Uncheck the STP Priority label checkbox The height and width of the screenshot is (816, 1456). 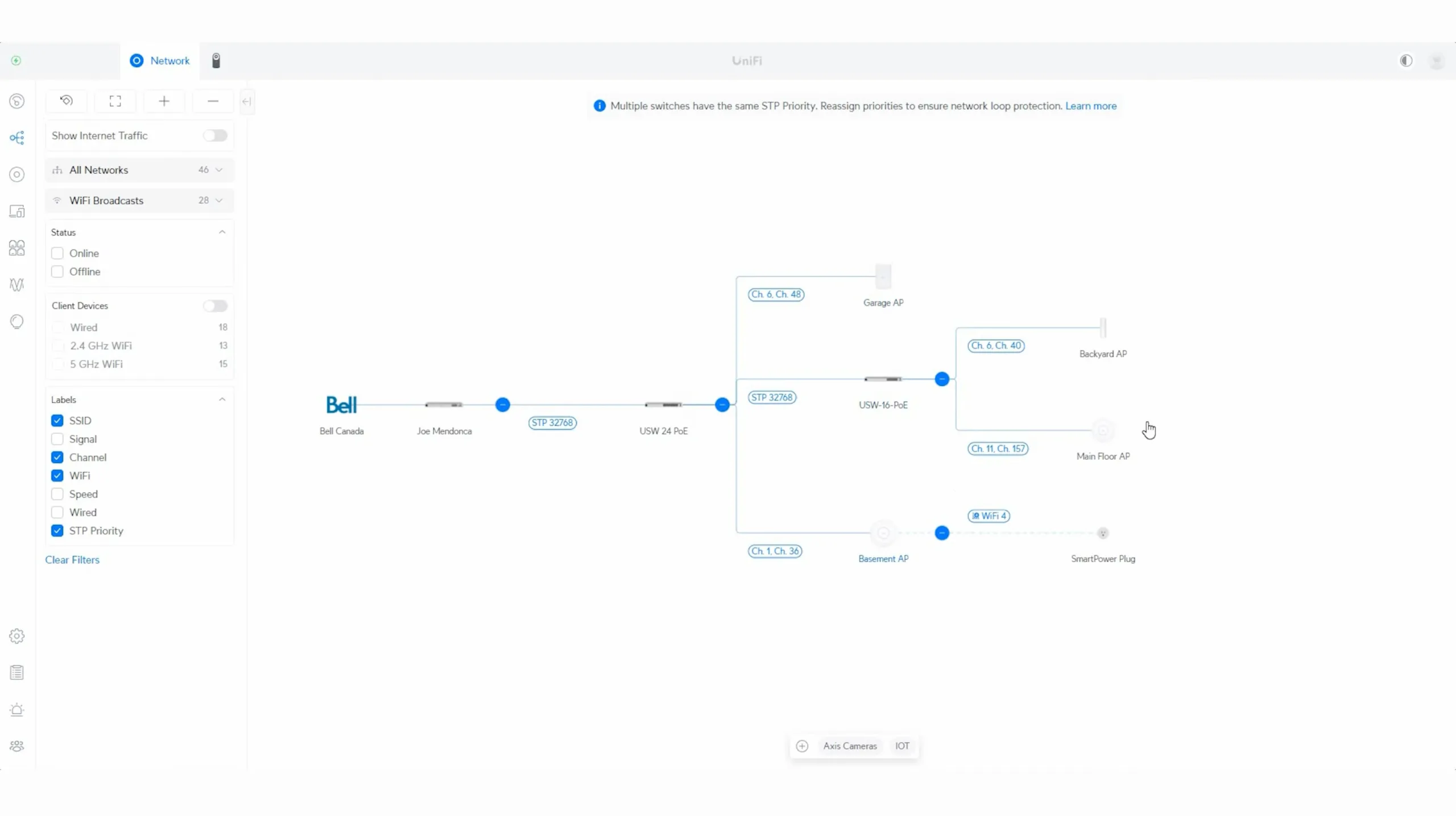(57, 530)
